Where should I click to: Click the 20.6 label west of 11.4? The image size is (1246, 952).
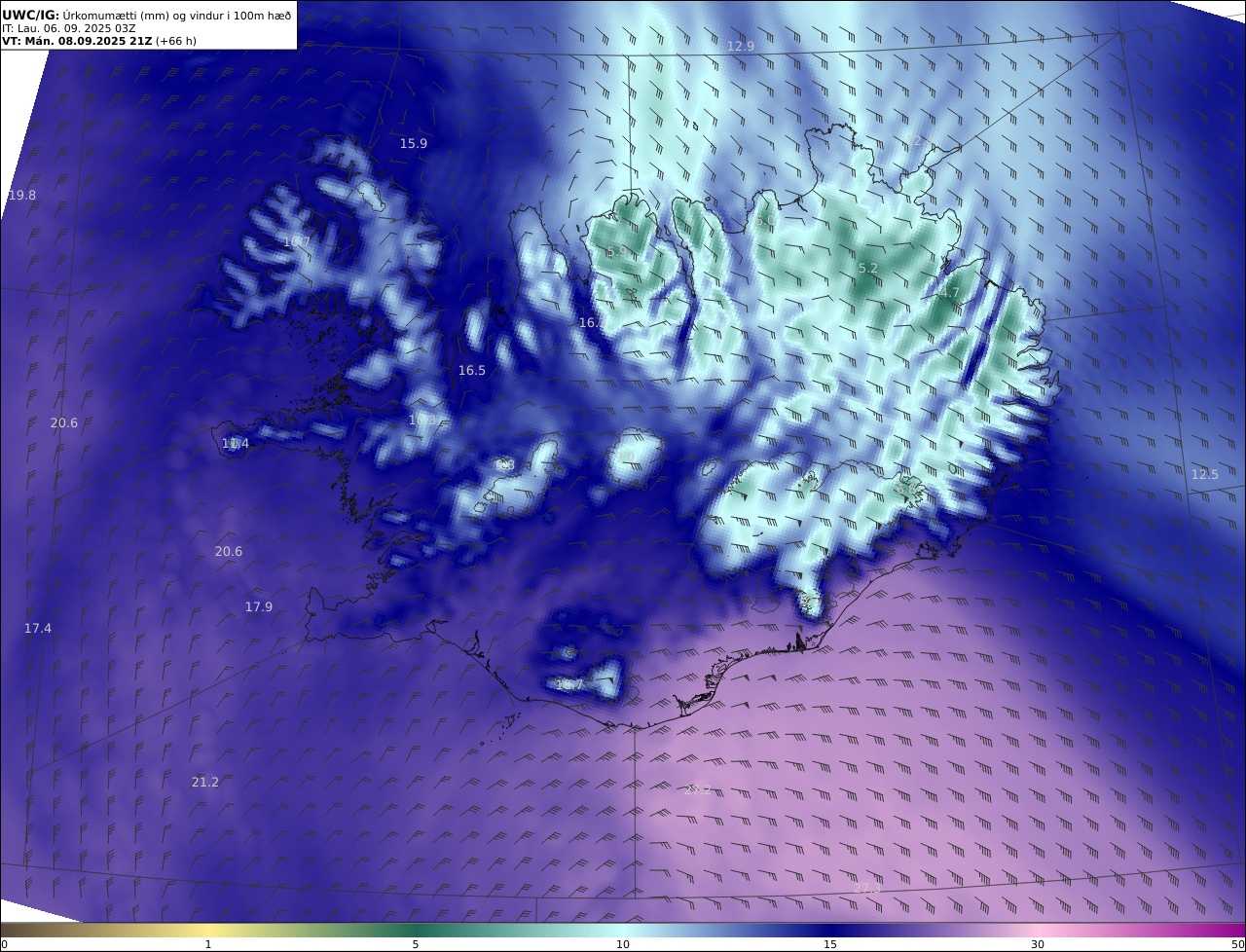[64, 422]
